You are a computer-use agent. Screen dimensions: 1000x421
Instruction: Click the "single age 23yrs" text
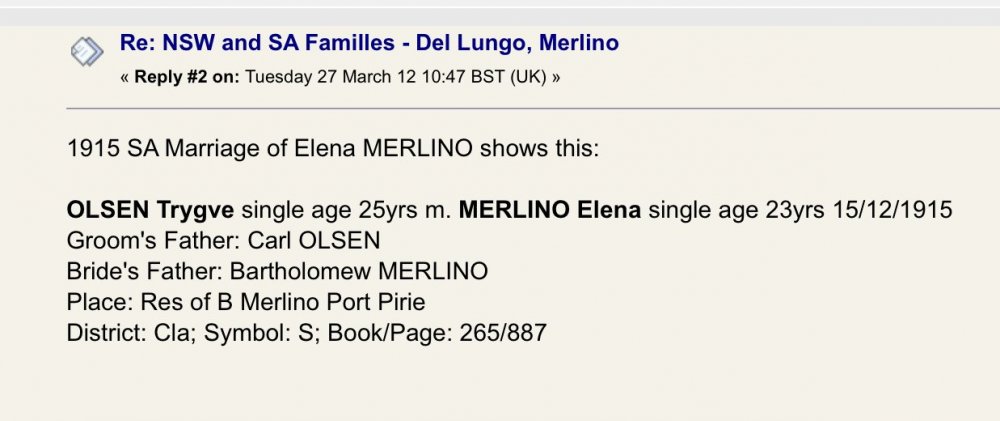[x=737, y=210]
